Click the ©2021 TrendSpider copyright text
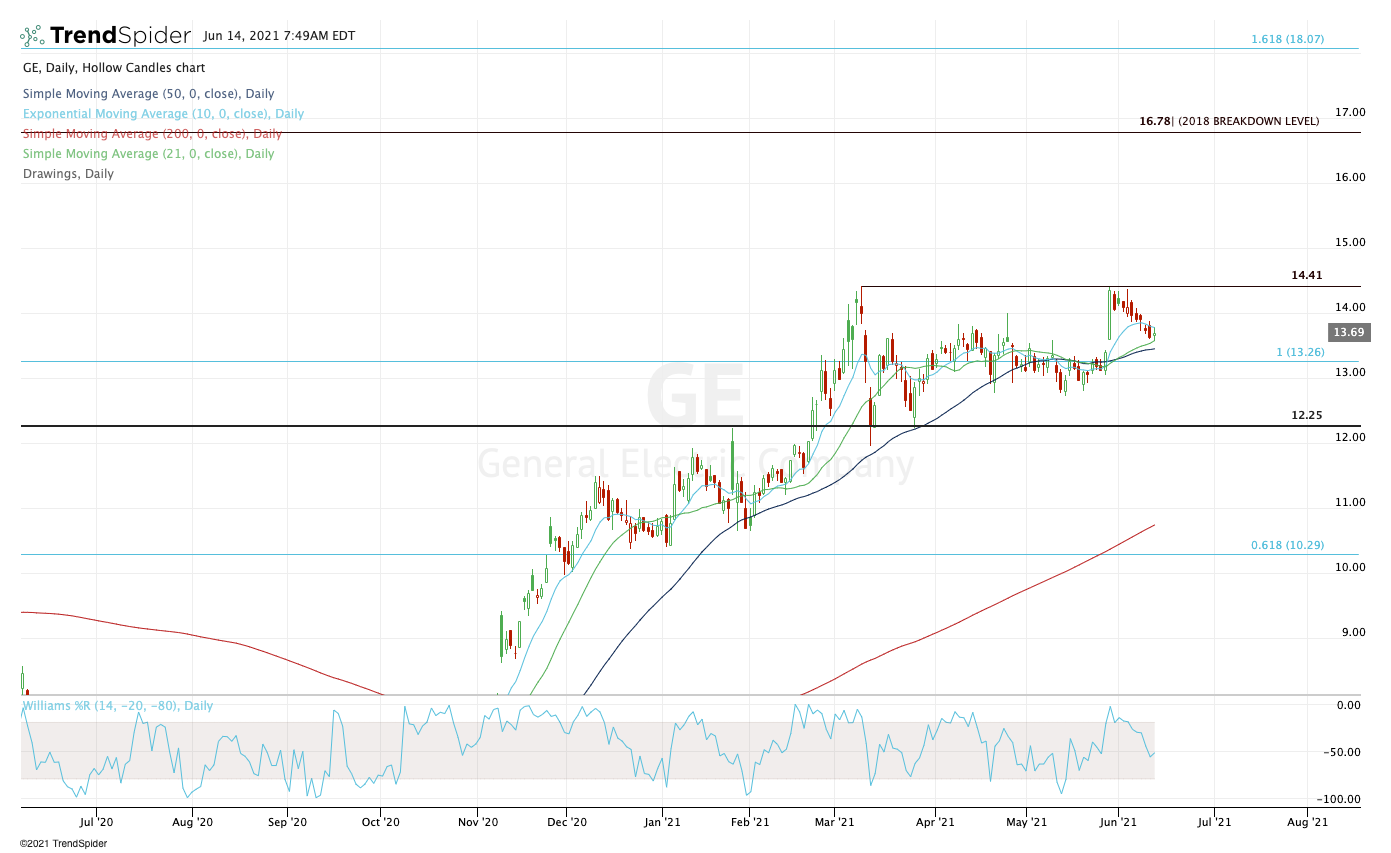The image size is (1391, 853). [x=63, y=844]
